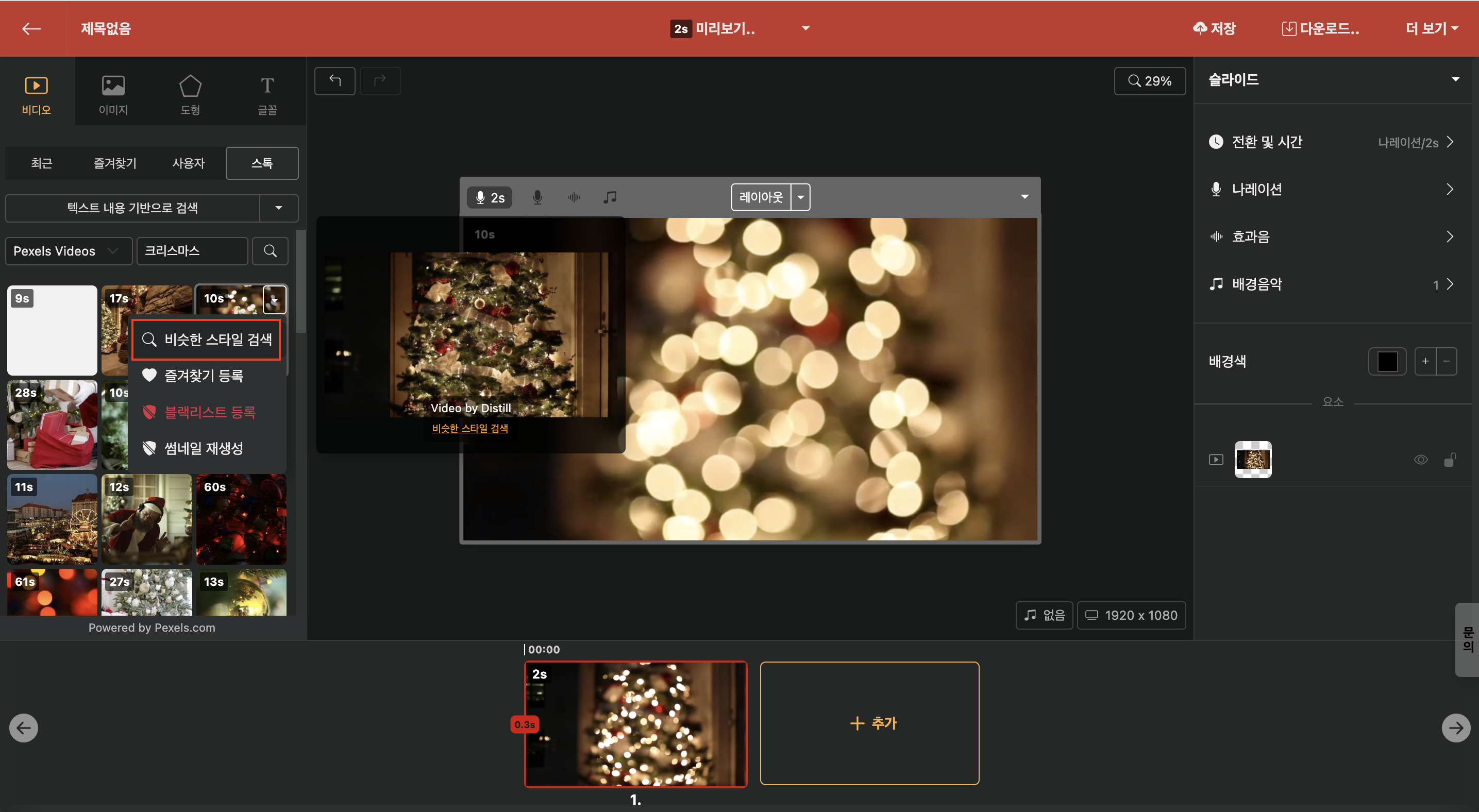Image resolution: width=1479 pixels, height=812 pixels.
Task: Expand the text-based search dropdown arrow
Action: click(x=279, y=208)
